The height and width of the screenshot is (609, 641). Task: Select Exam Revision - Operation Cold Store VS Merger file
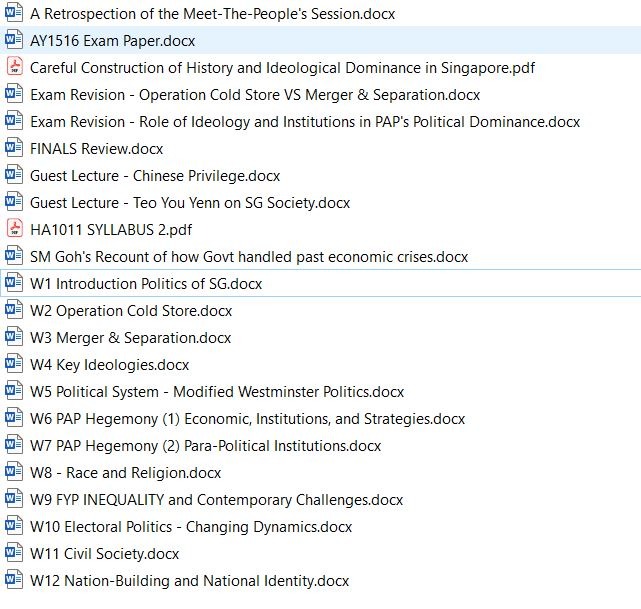coord(254,95)
